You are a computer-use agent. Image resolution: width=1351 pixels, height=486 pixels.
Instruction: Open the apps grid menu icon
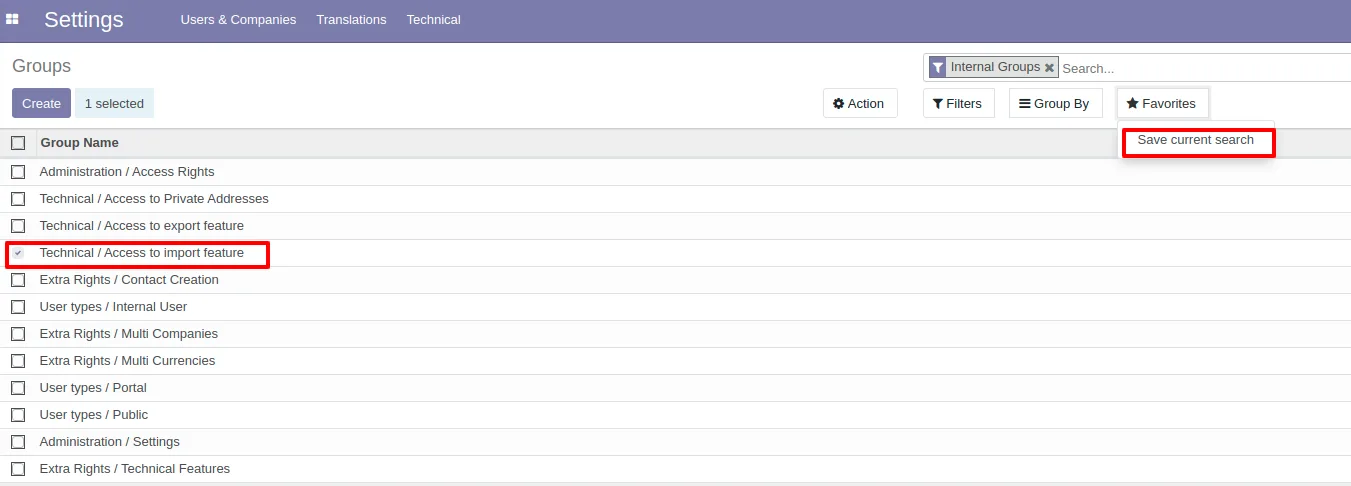point(13,19)
